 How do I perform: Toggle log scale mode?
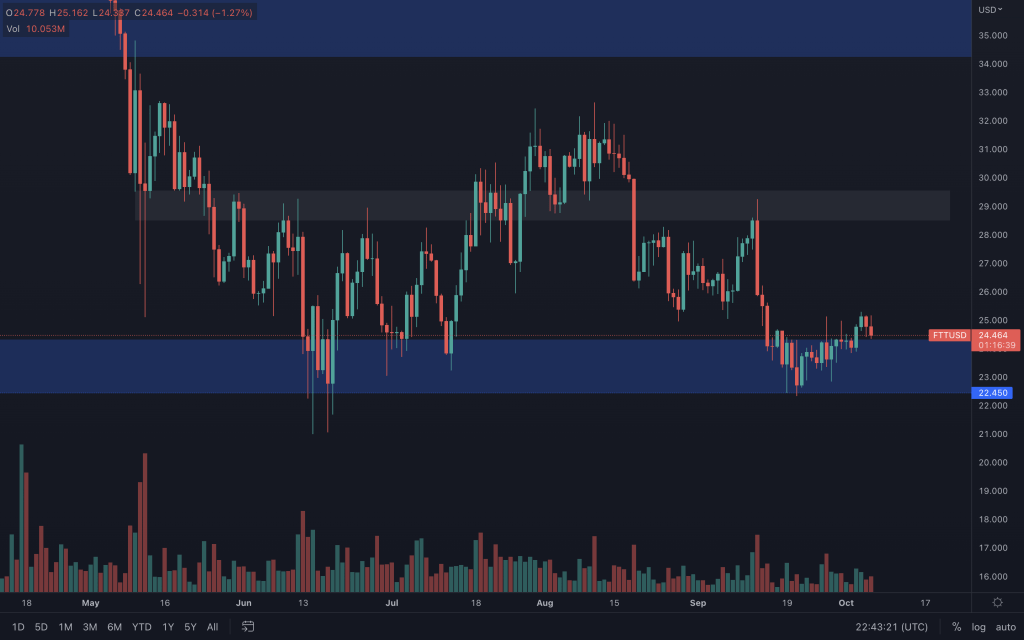tap(978, 627)
